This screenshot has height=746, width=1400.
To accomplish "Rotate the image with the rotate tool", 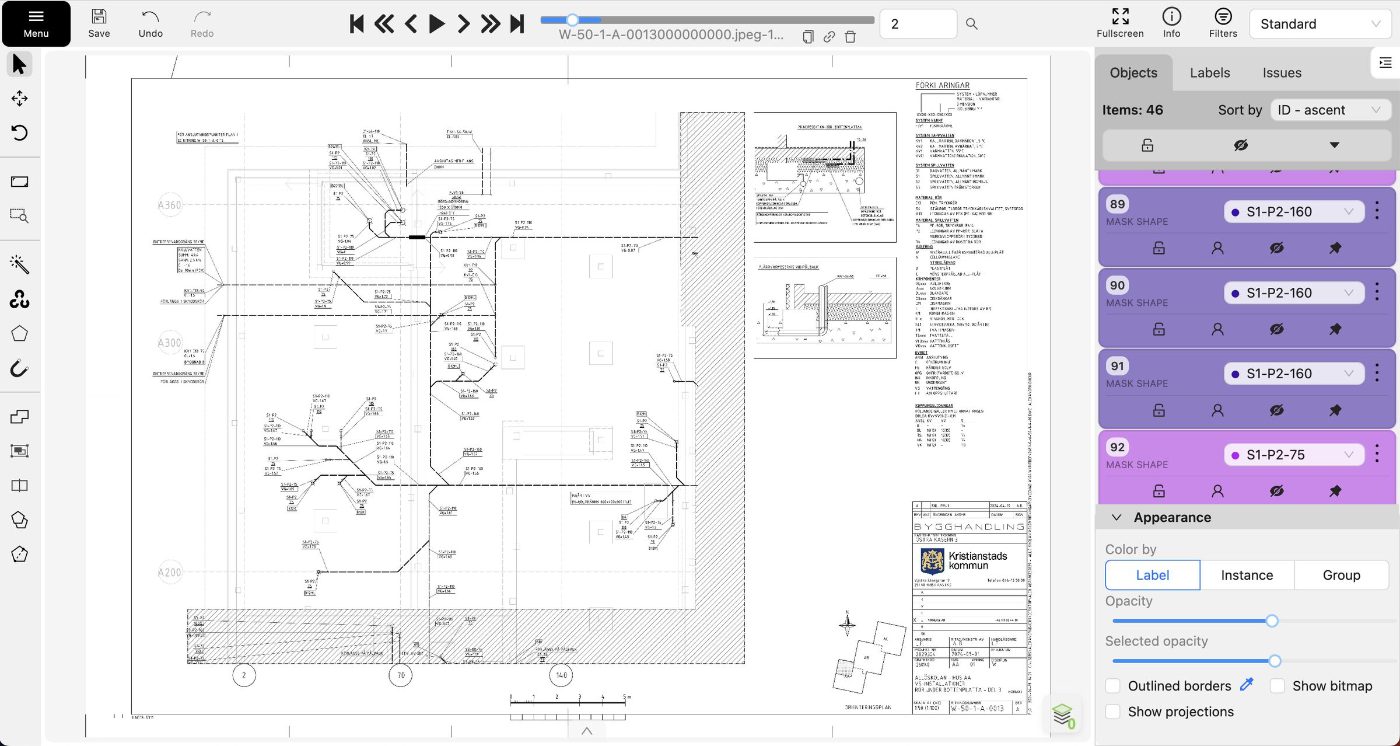I will click(19, 133).
